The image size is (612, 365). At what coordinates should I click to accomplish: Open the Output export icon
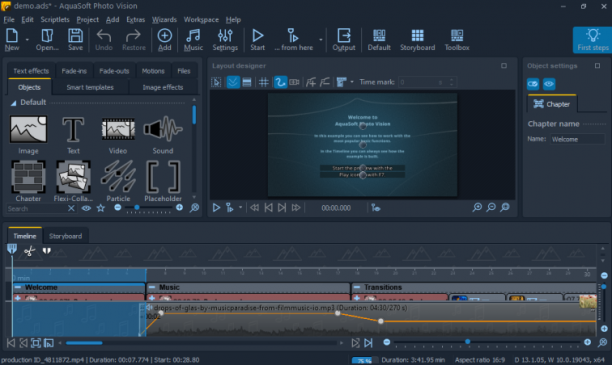(x=344, y=39)
